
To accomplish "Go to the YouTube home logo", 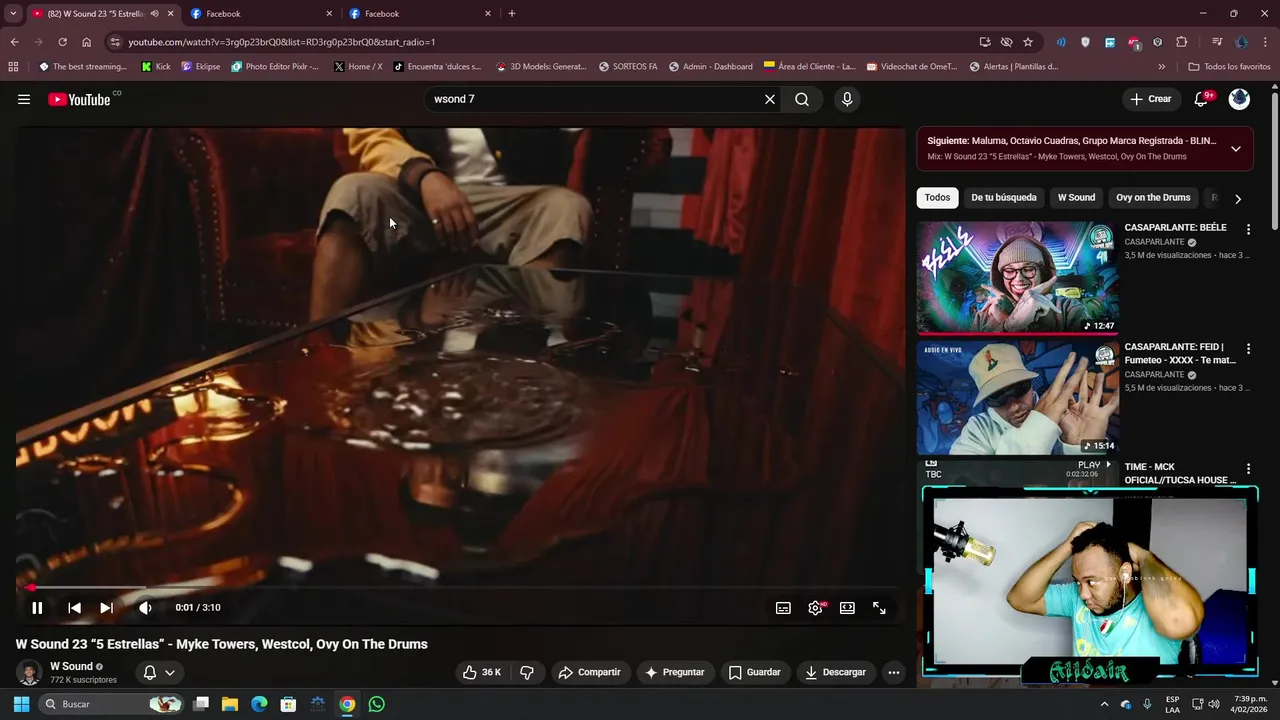I will (x=80, y=99).
